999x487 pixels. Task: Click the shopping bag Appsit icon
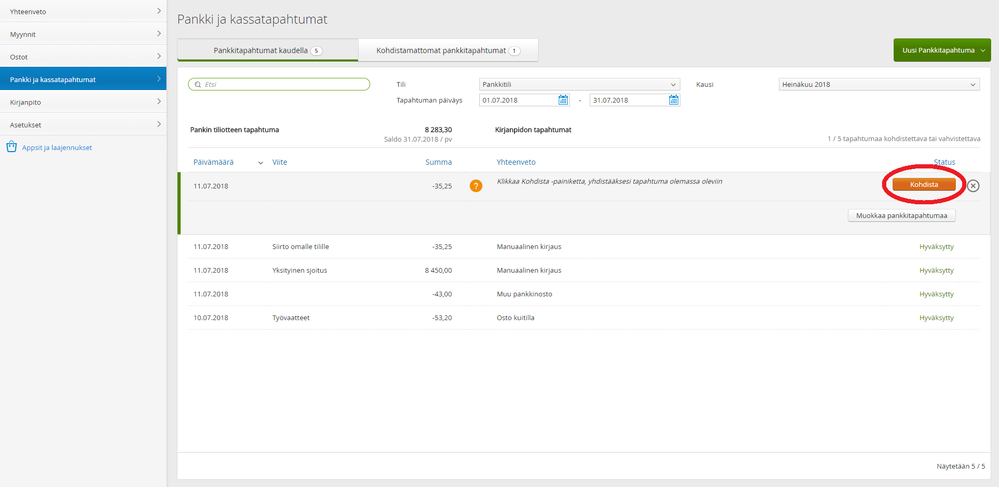(x=11, y=147)
